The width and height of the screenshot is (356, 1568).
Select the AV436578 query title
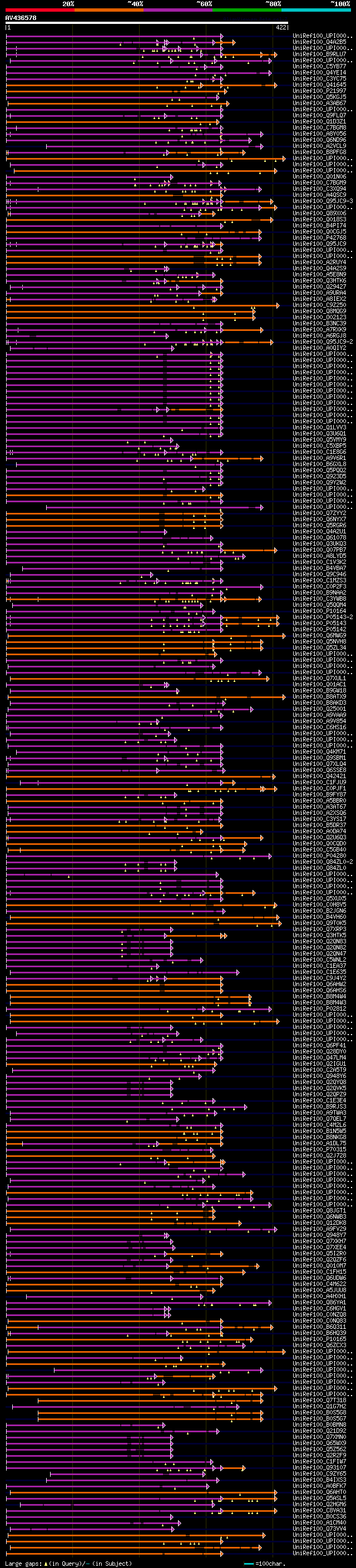(21, 18)
